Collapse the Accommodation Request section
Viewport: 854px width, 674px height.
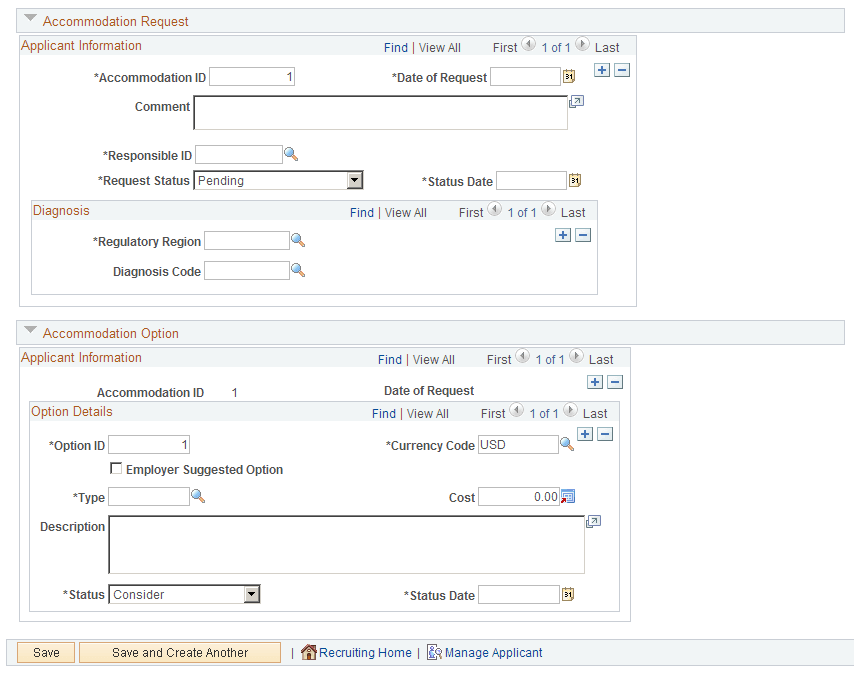(x=29, y=17)
